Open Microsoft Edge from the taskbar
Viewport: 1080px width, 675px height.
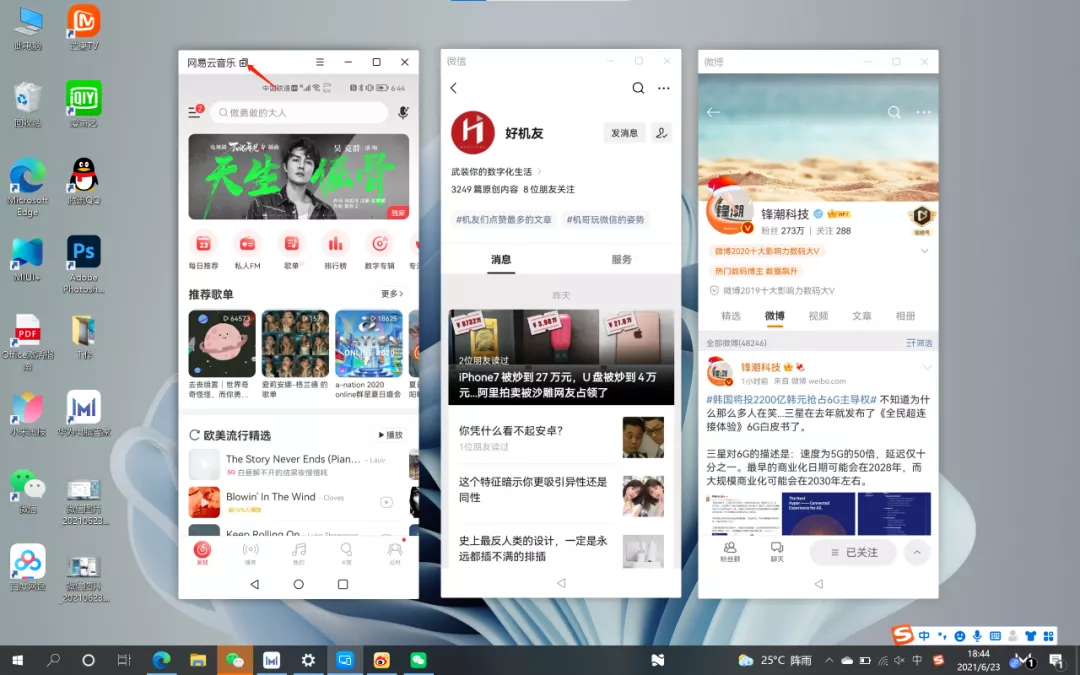[161, 660]
